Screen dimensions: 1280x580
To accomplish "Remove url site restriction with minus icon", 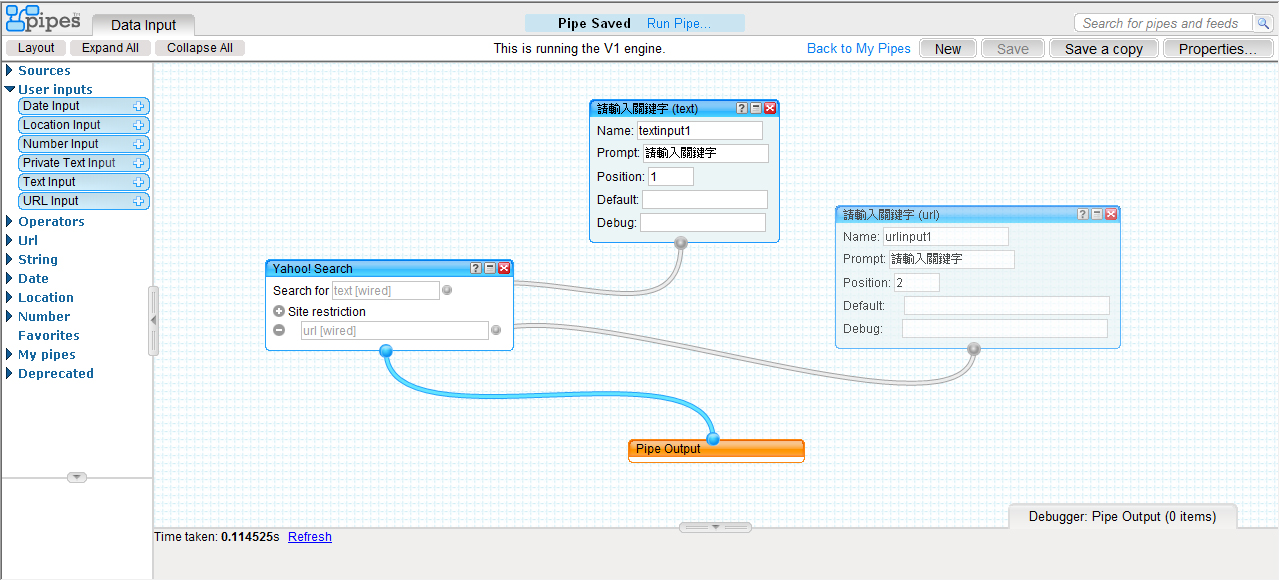I will (x=279, y=330).
